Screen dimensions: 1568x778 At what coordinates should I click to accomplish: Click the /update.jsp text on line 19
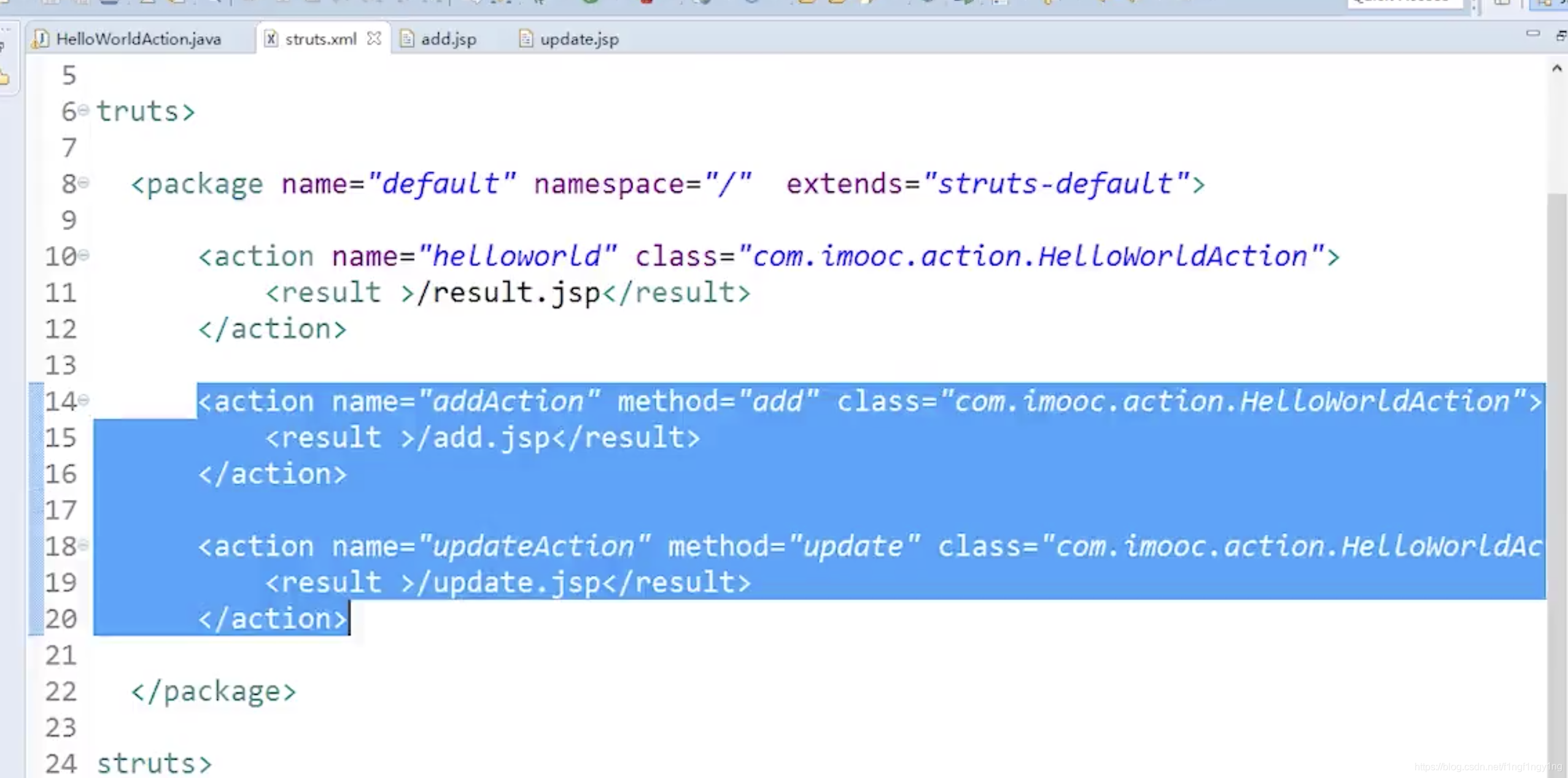point(508,583)
